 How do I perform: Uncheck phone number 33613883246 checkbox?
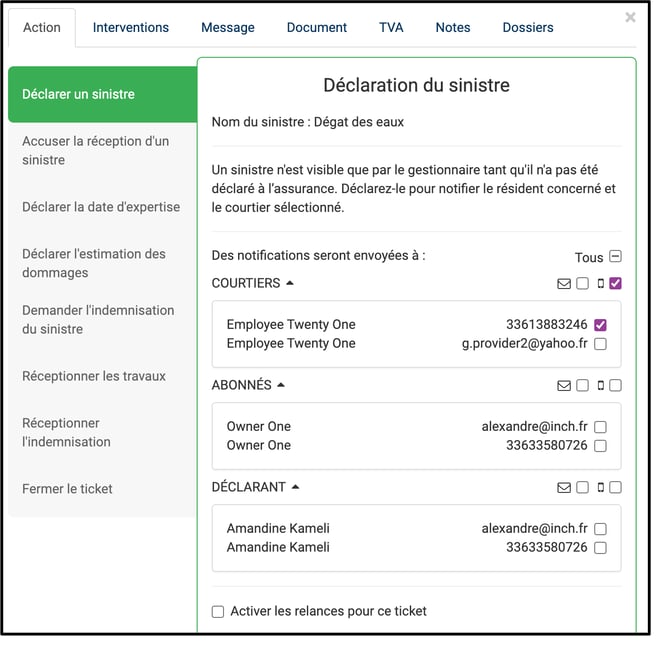(x=600, y=325)
